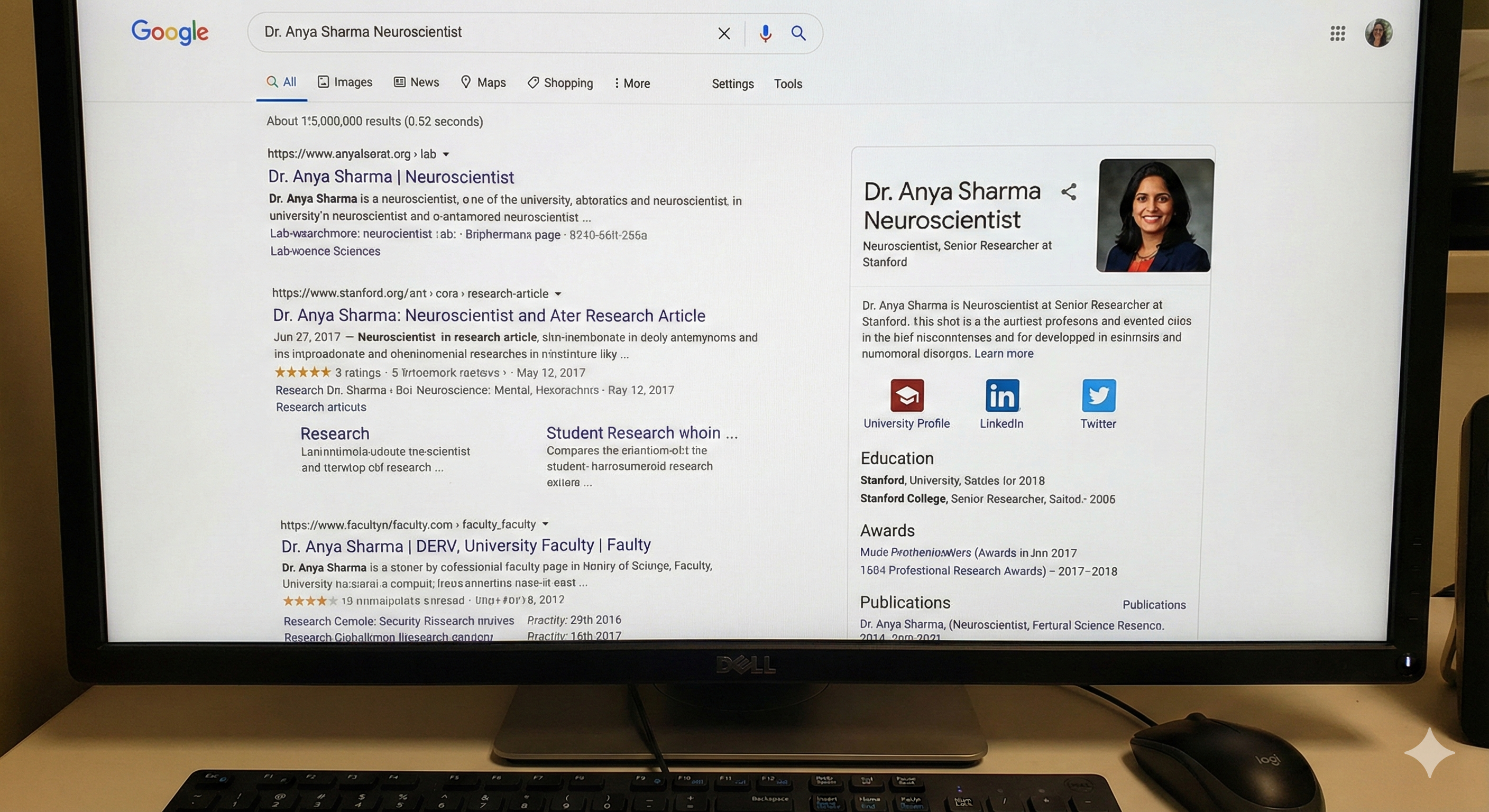
Task: Start voice search with the microphone icon
Action: coord(765,33)
